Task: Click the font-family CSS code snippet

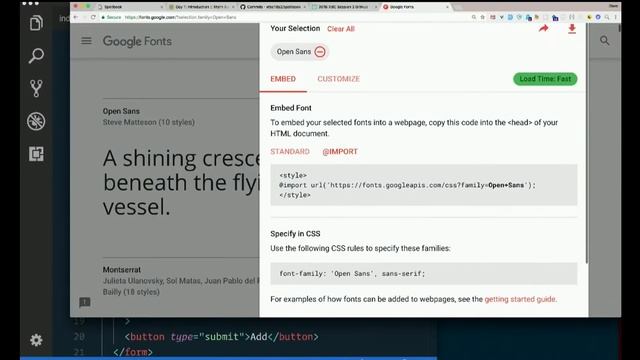Action: click(424, 273)
